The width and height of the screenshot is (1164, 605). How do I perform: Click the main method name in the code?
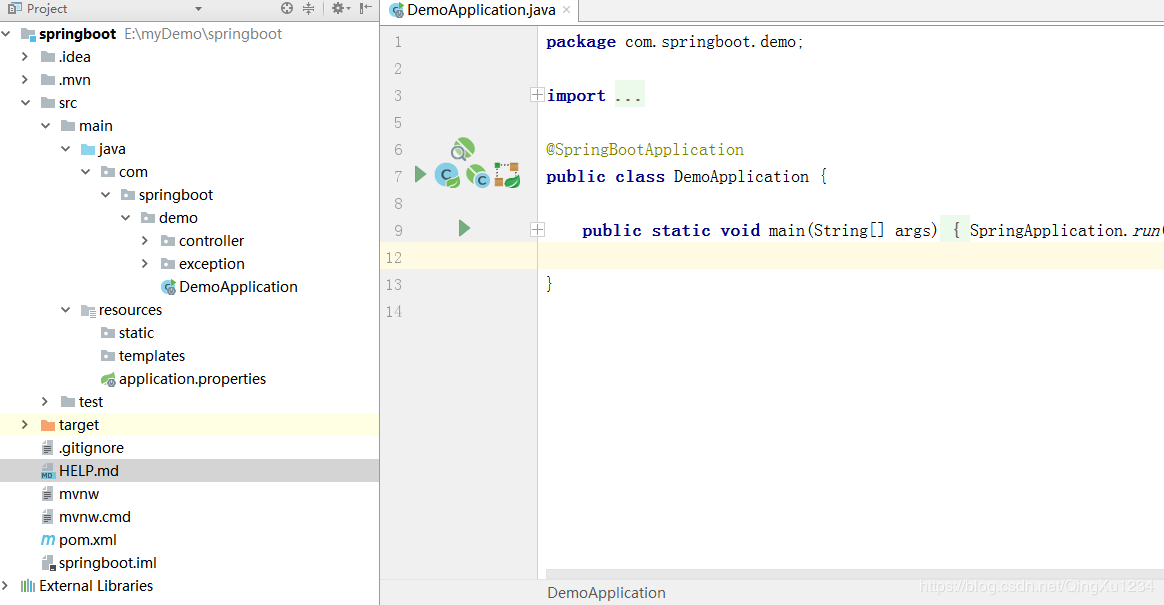tap(788, 231)
